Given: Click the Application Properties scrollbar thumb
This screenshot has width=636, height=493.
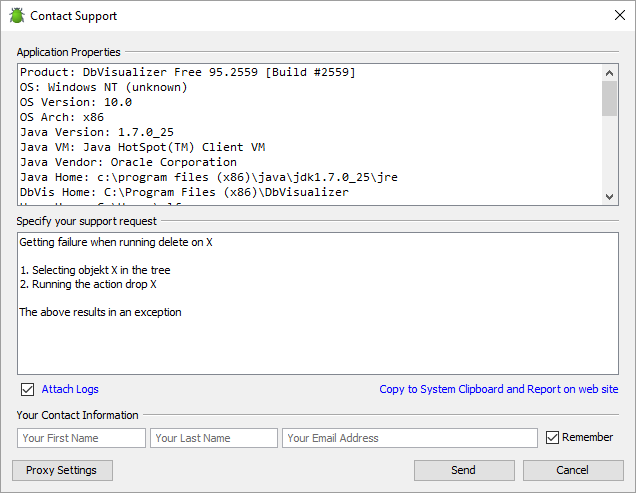Looking at the screenshot, I should (609, 100).
